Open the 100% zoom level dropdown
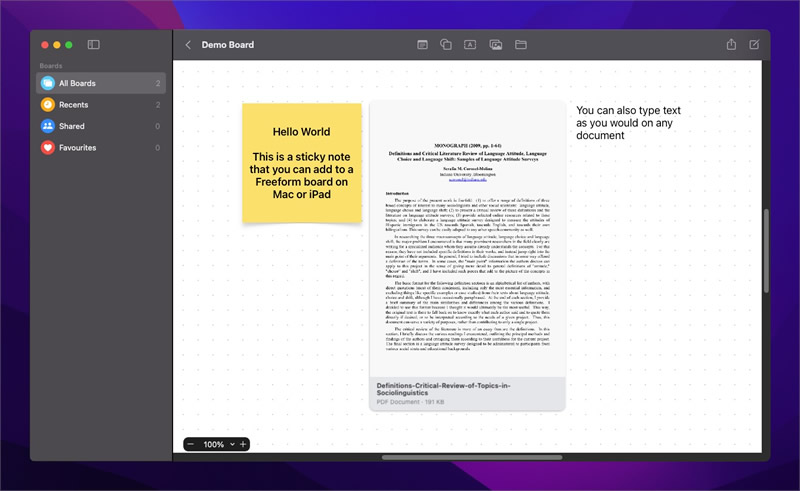This screenshot has width=800, height=491. pyautogui.click(x=219, y=444)
